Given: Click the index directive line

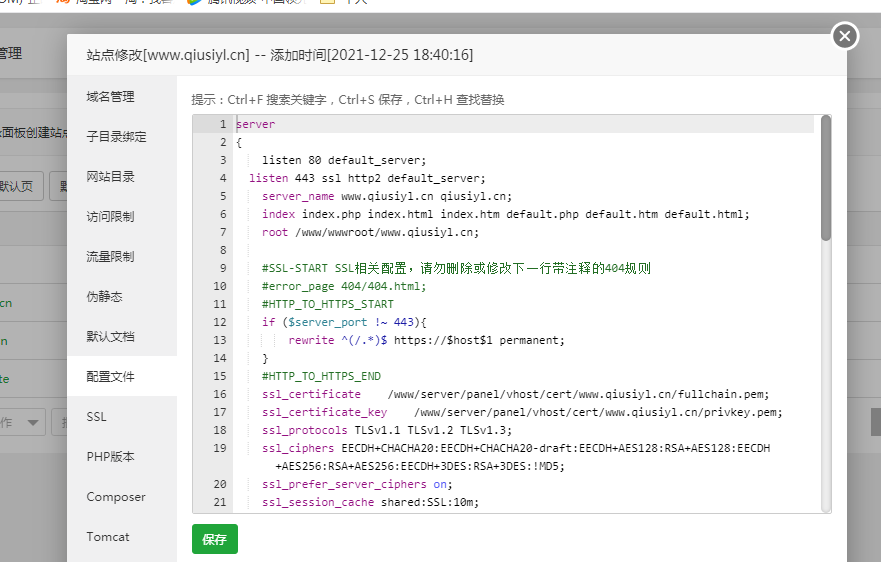Looking at the screenshot, I should coord(506,214).
